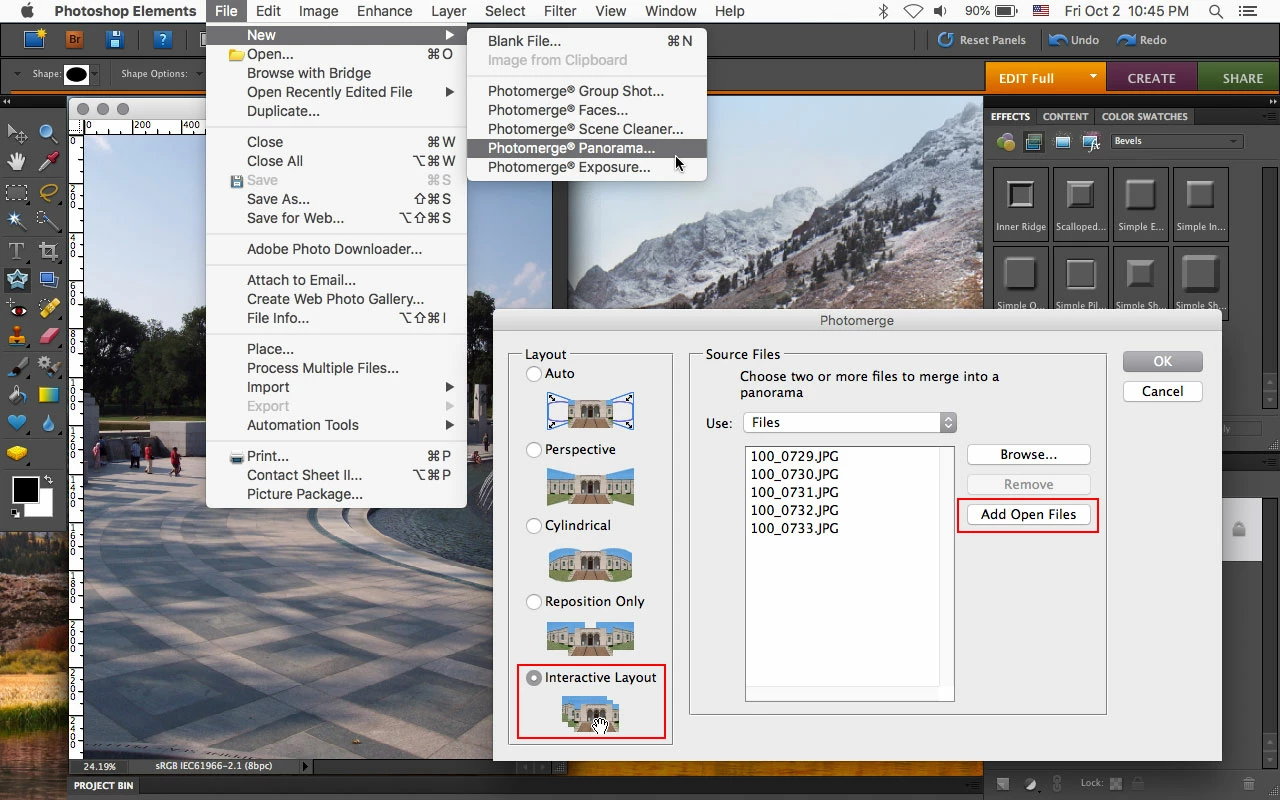Click the Browse... button
Viewport: 1280px width, 800px height.
[x=1028, y=454]
